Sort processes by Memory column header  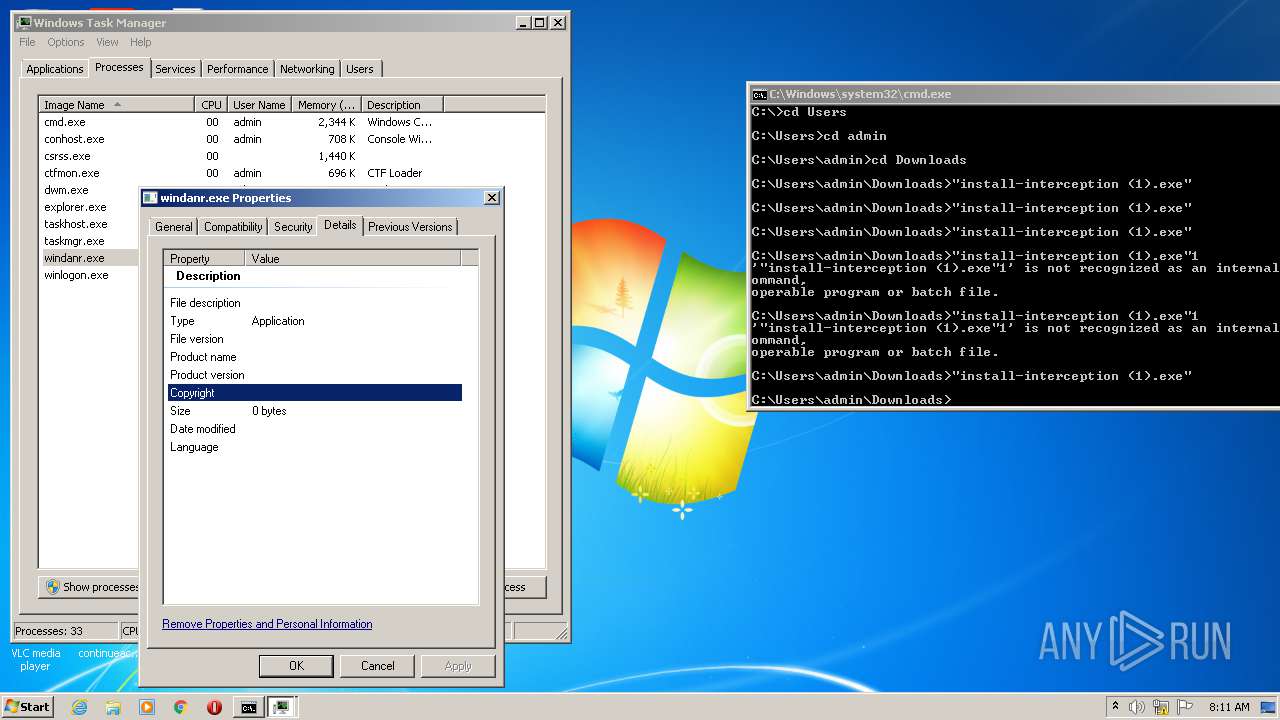(x=326, y=105)
